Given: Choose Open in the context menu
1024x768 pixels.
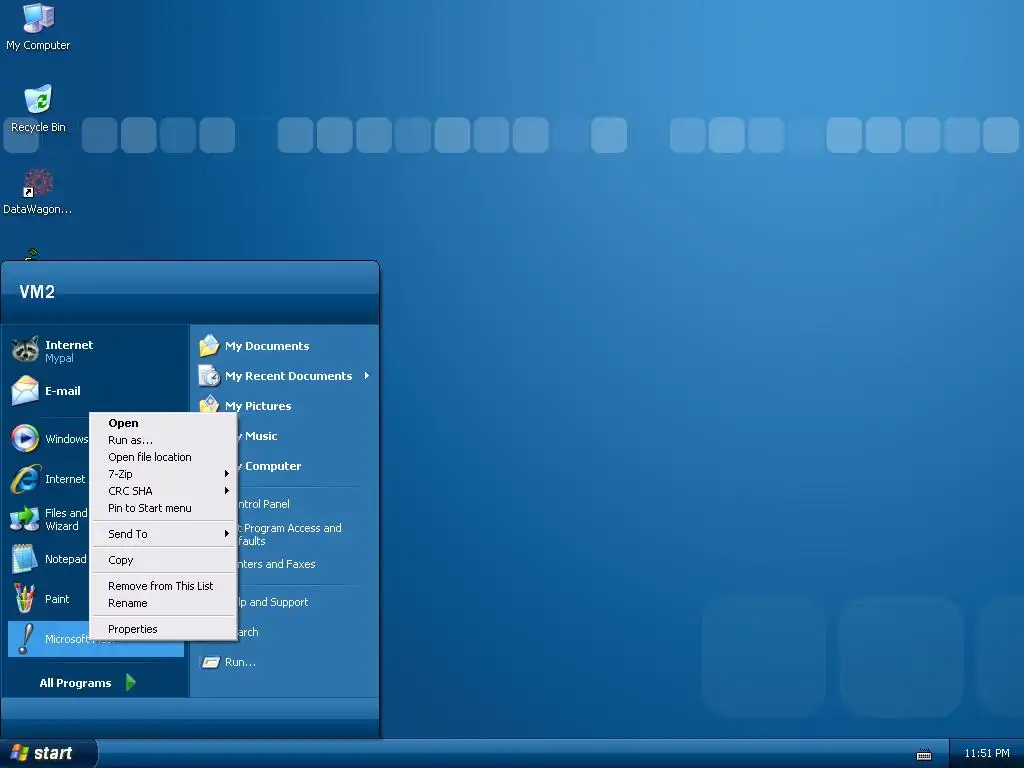Looking at the screenshot, I should pyautogui.click(x=164, y=423).
